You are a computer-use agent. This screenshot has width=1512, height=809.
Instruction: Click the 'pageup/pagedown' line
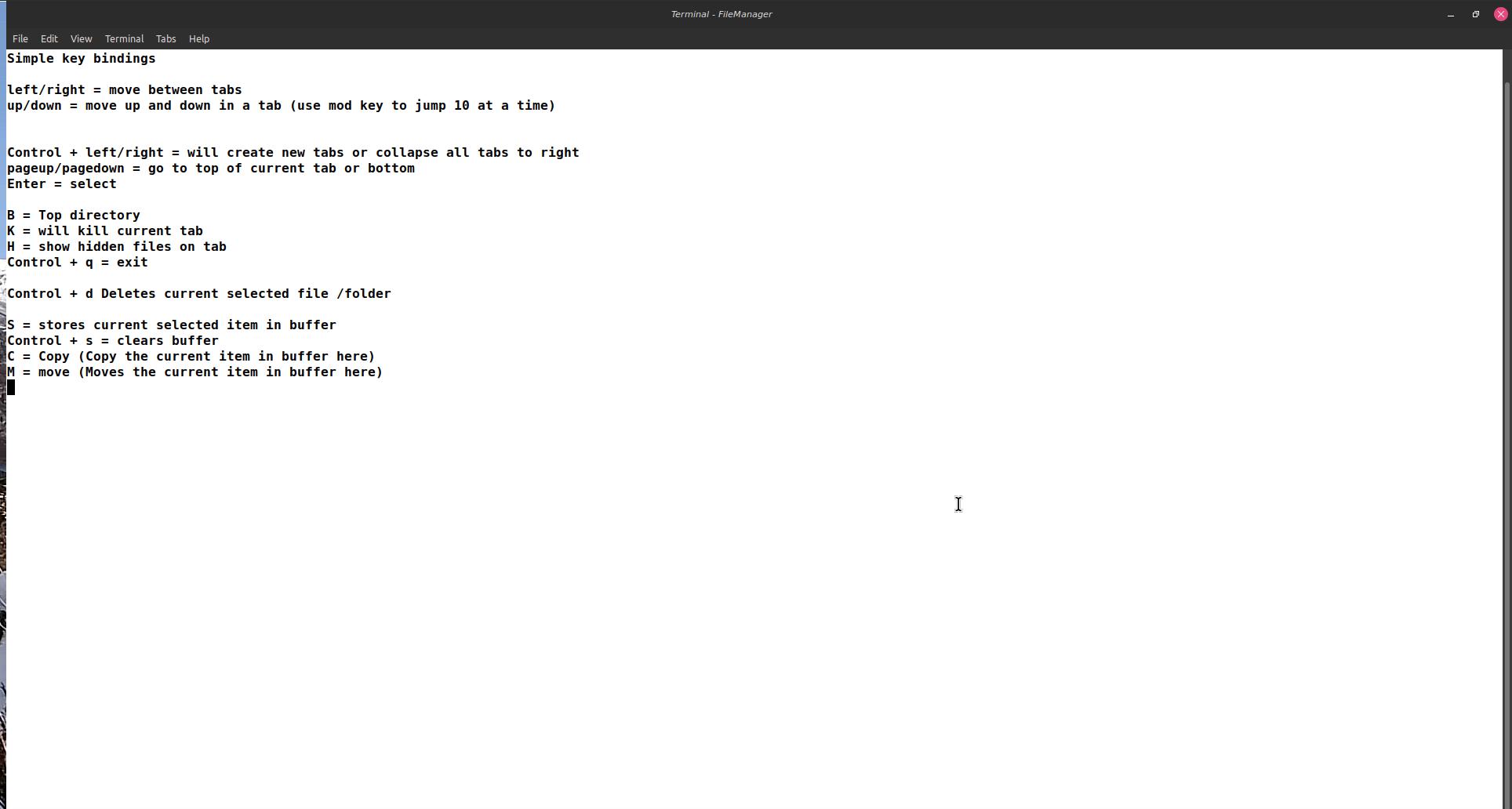[211, 169]
